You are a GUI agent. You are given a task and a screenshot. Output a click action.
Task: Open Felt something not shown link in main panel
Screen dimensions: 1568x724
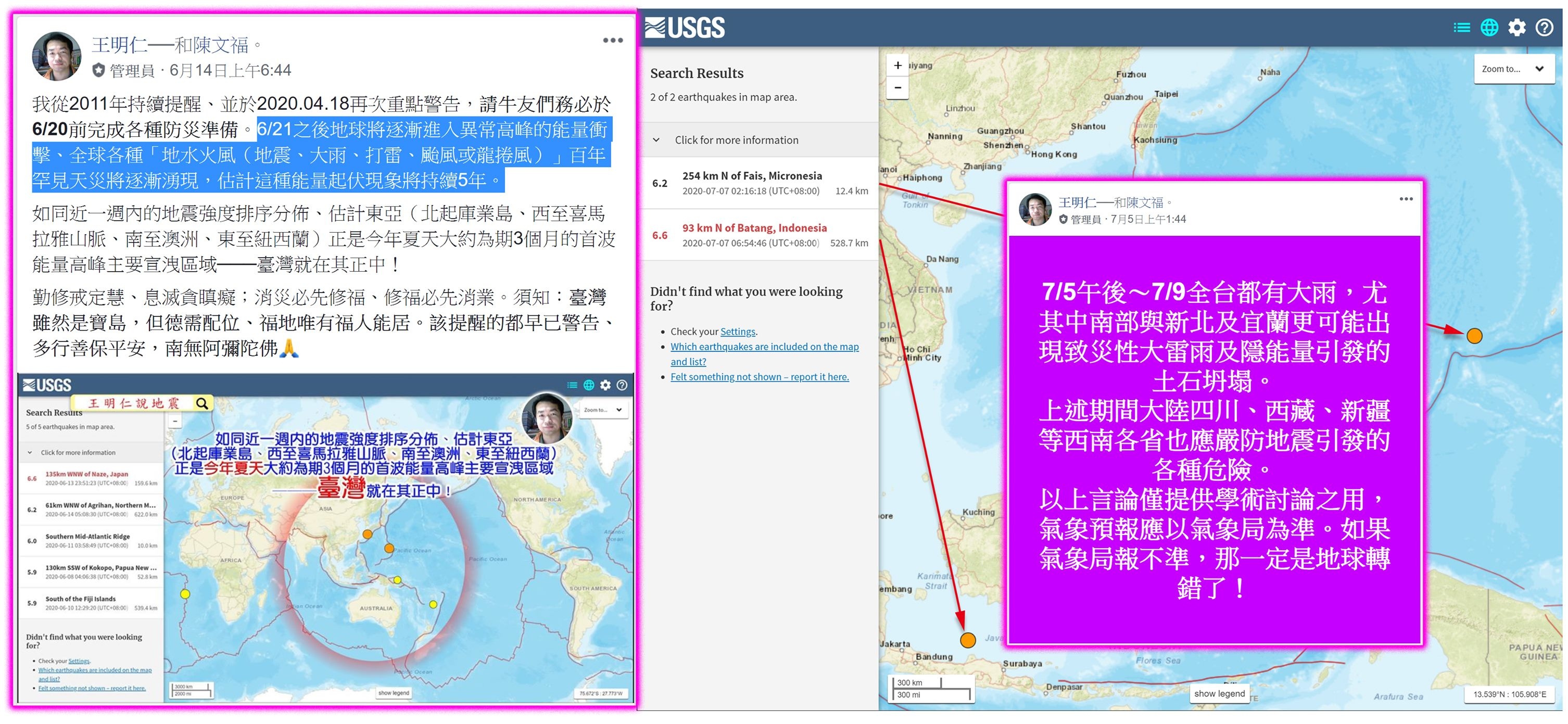click(759, 377)
